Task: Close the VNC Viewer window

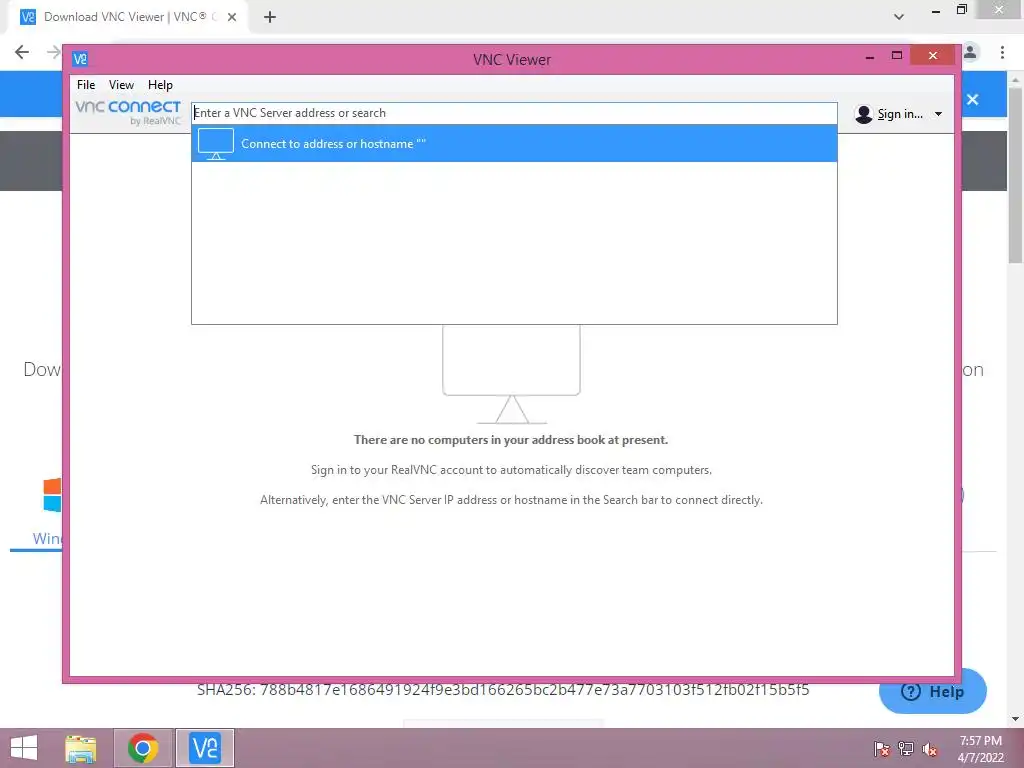Action: pyautogui.click(x=933, y=56)
